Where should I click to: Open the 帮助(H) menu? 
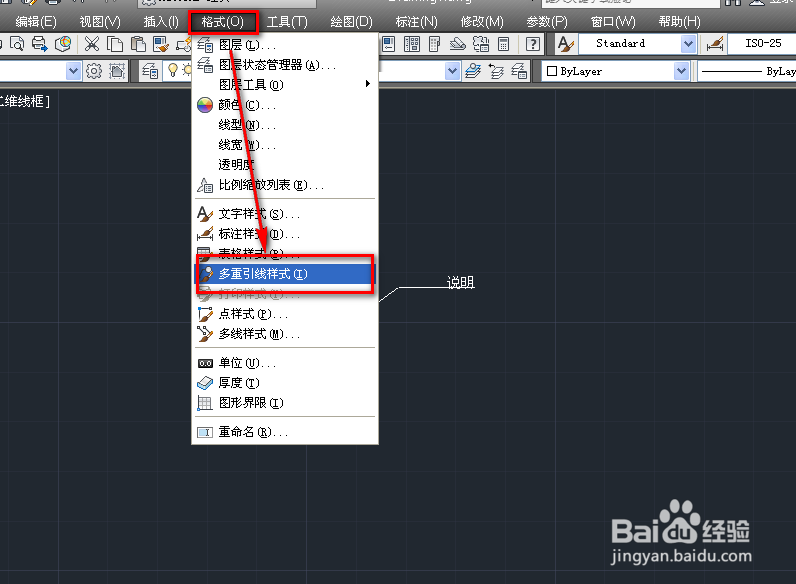(x=679, y=22)
